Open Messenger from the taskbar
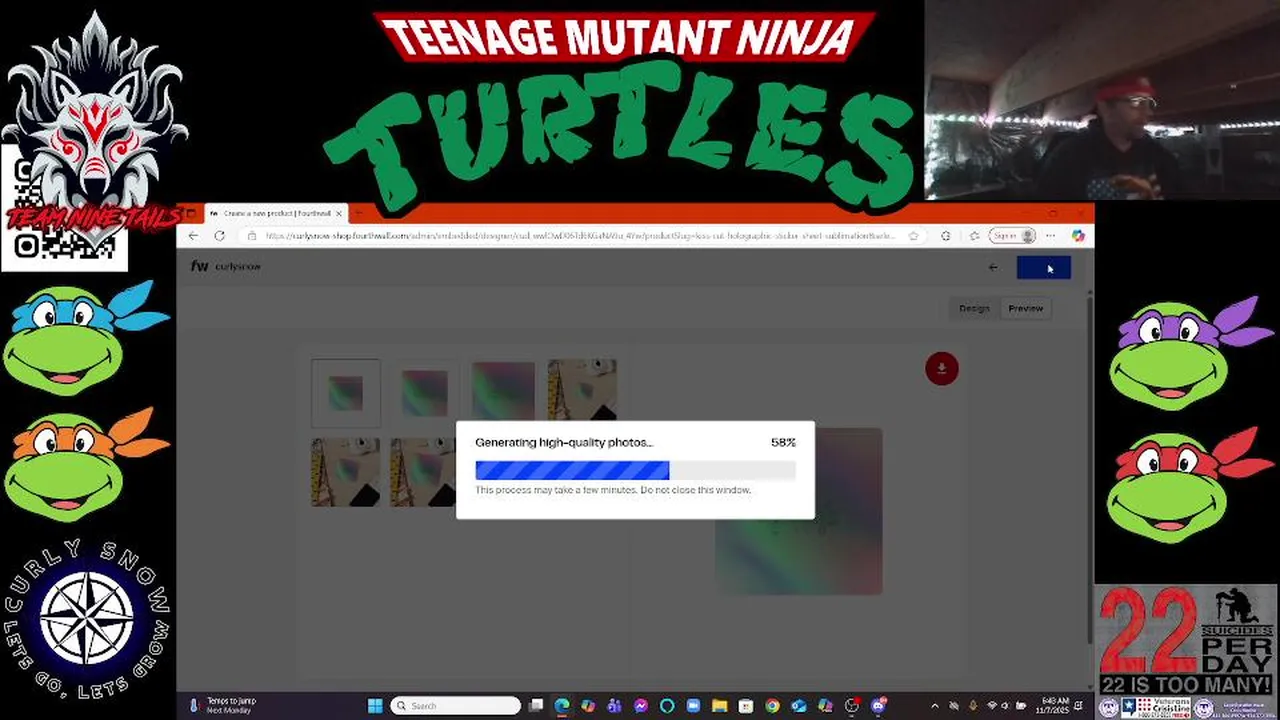Viewport: 1280px width, 720px height. (x=641, y=706)
